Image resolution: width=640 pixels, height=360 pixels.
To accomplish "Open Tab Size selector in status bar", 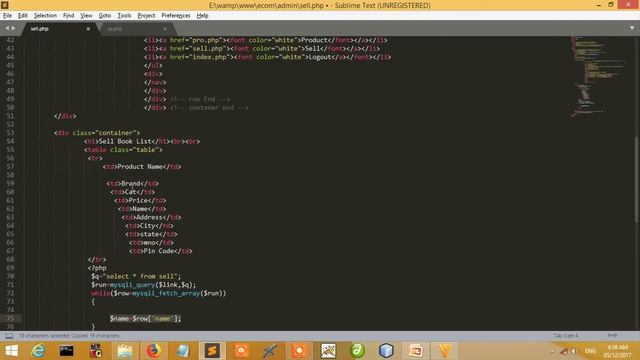I will pos(566,336).
